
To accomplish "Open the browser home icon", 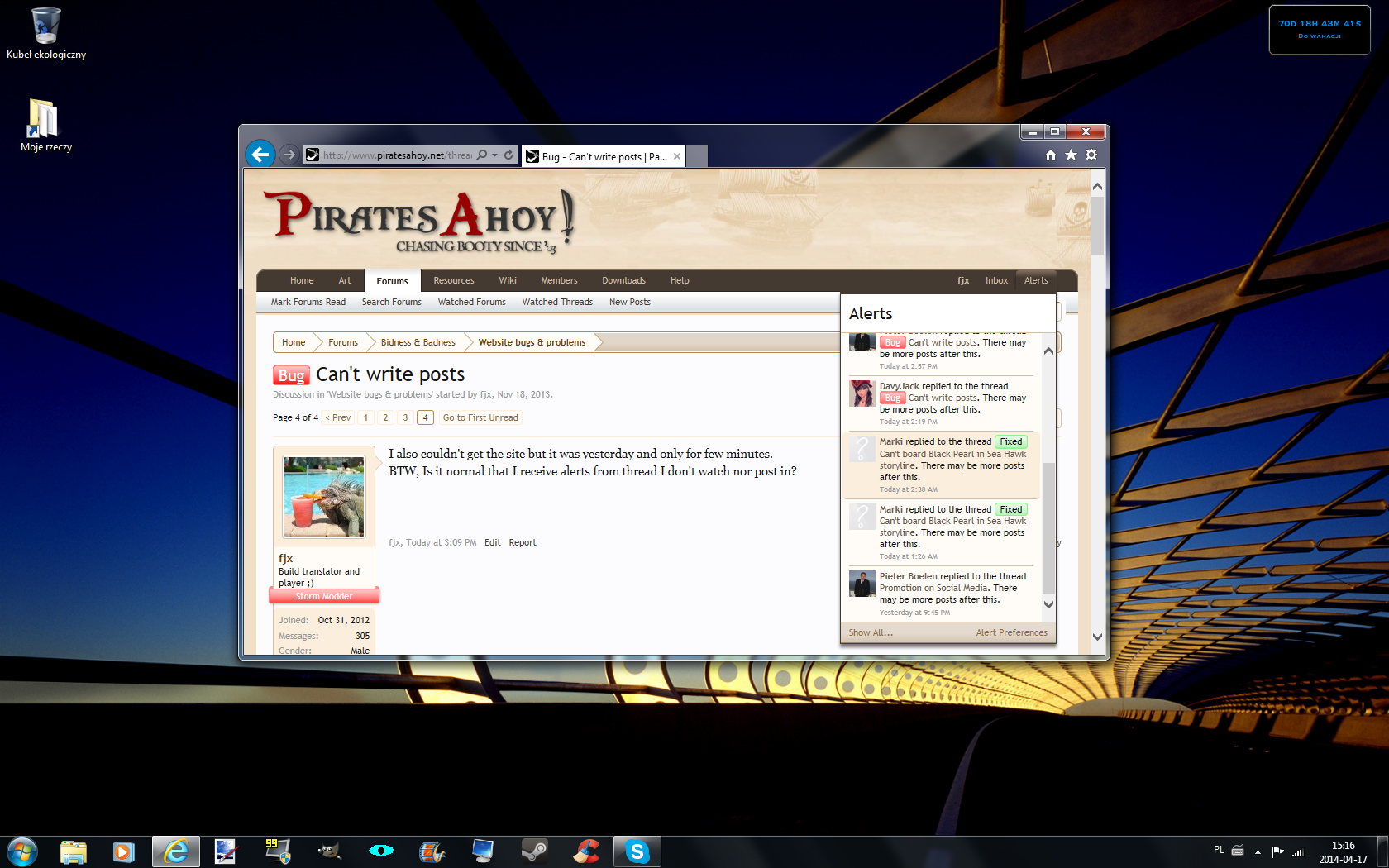I will 1051,155.
